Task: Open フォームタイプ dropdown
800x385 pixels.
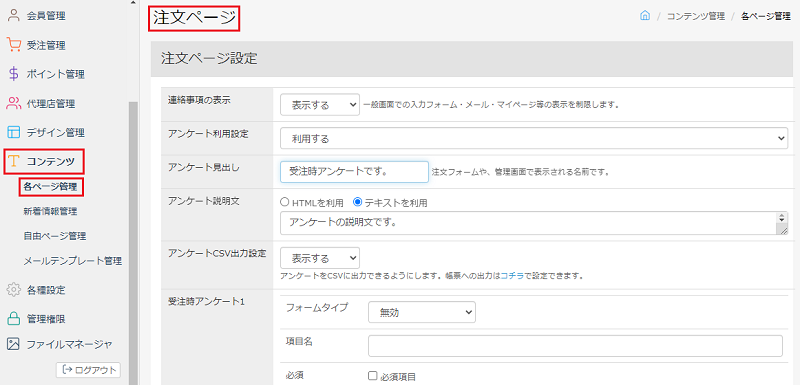Action: click(x=422, y=312)
